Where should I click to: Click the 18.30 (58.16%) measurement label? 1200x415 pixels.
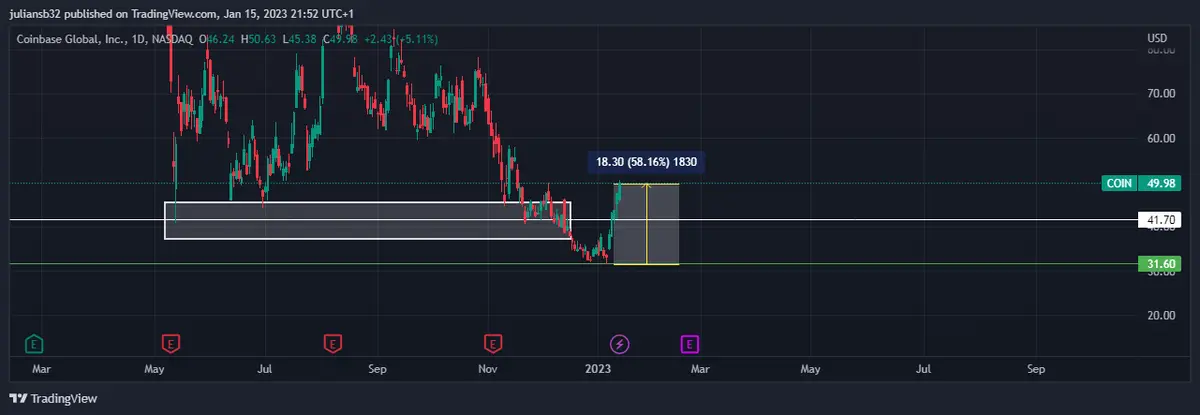645,160
